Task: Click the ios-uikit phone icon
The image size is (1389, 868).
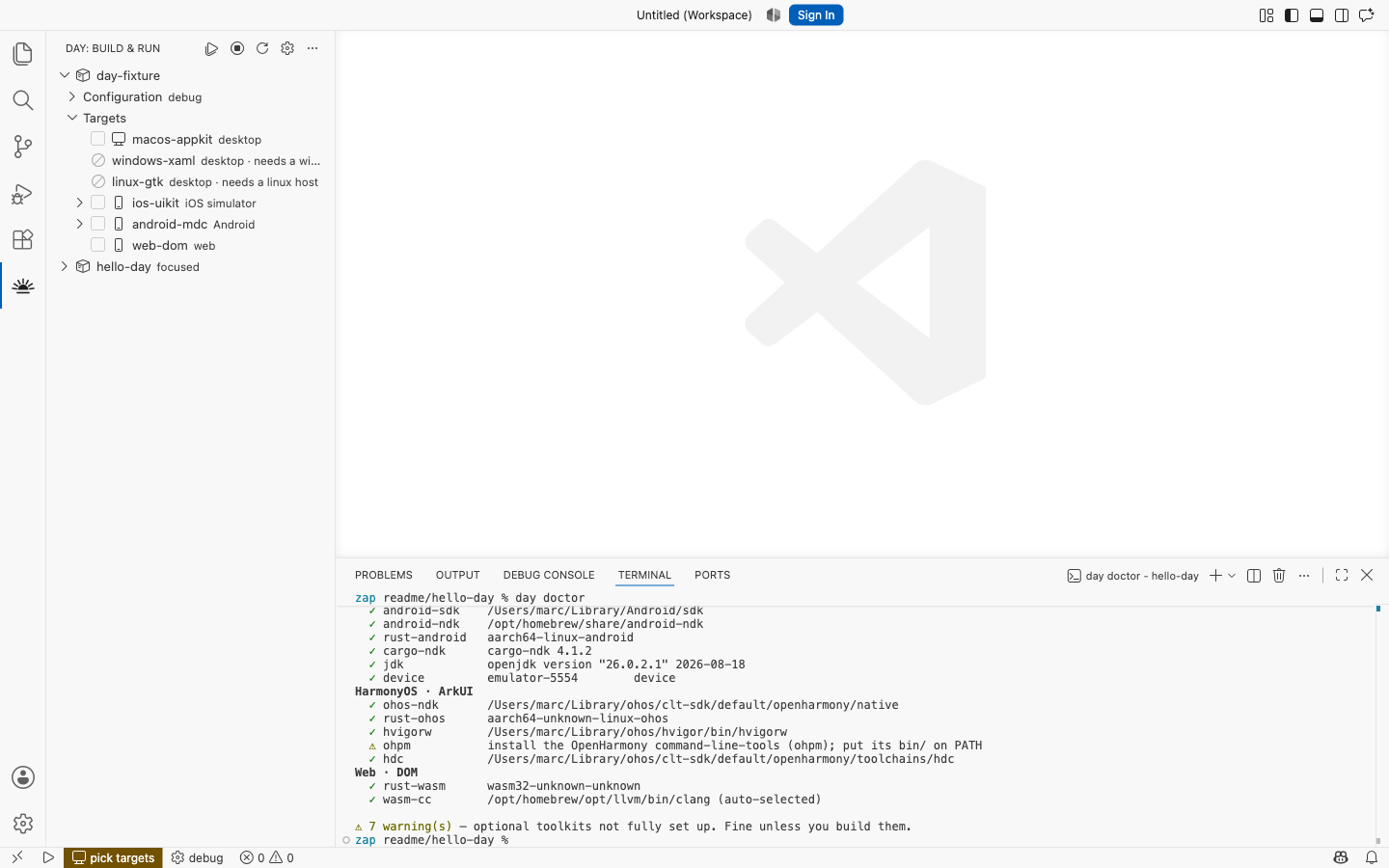Action: [119, 203]
